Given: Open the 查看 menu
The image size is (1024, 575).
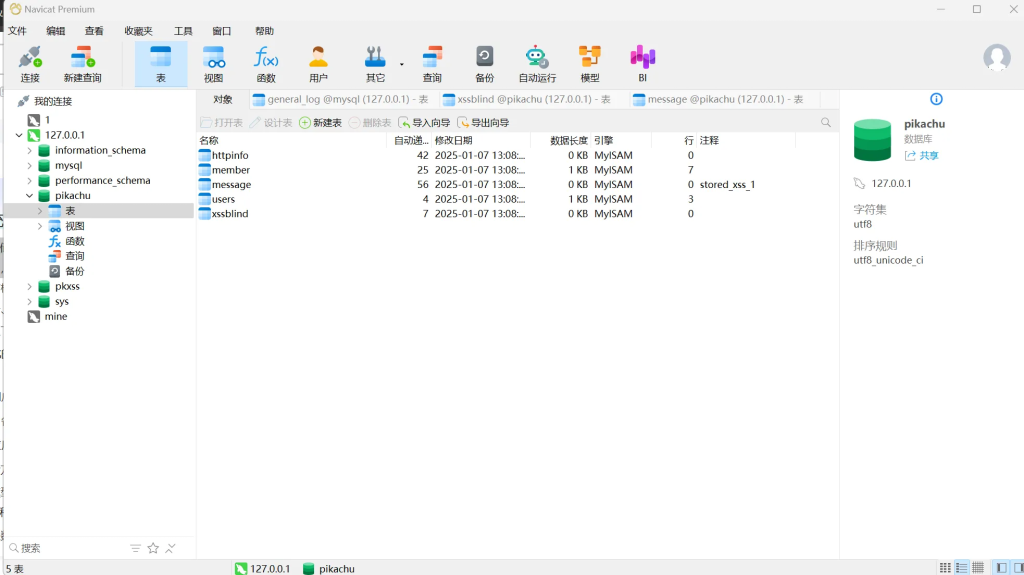Looking at the screenshot, I should pos(94,31).
